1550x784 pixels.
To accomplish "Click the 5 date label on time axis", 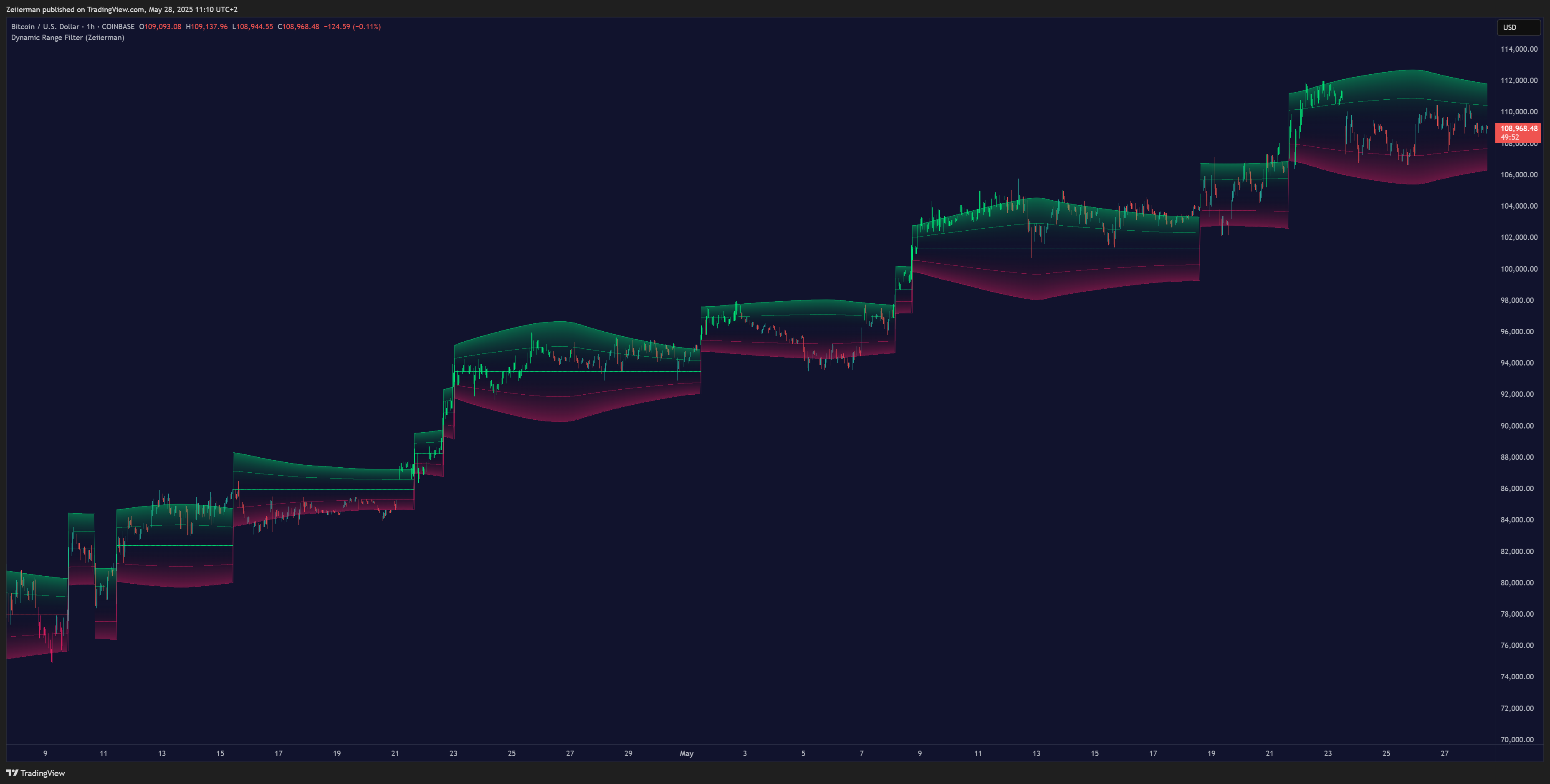I will point(803,754).
